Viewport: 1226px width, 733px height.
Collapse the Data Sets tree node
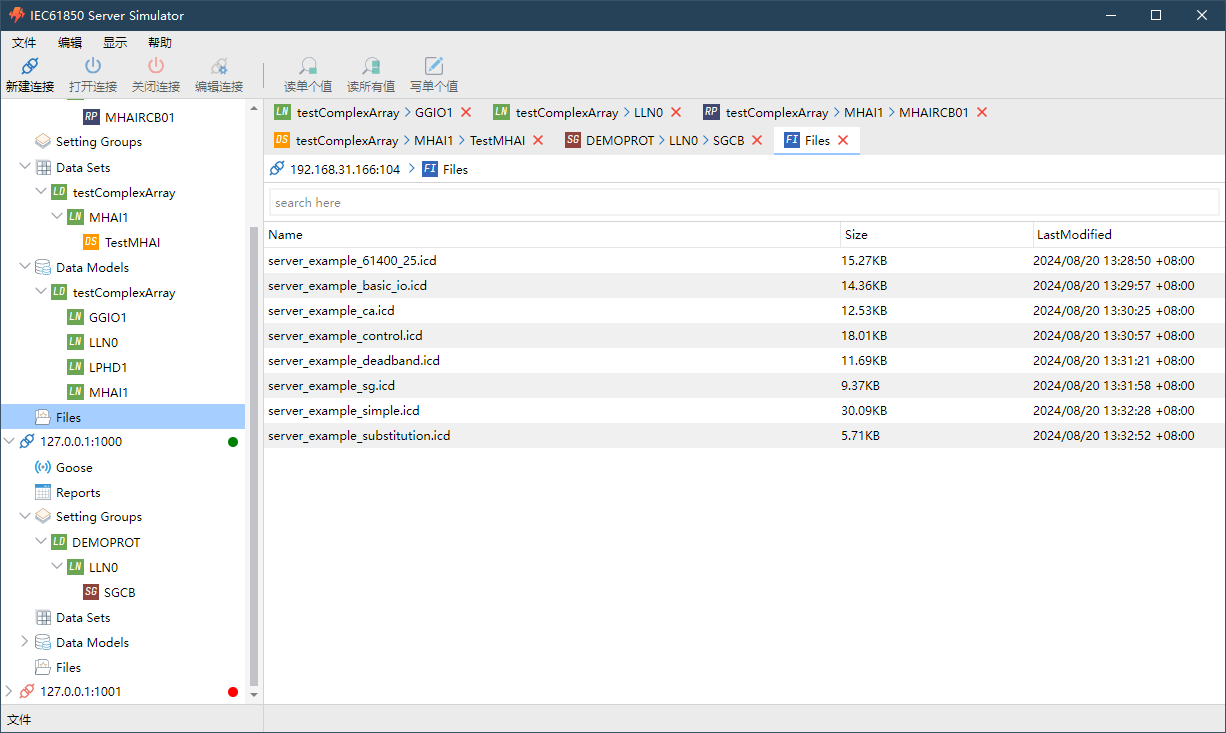(25, 167)
